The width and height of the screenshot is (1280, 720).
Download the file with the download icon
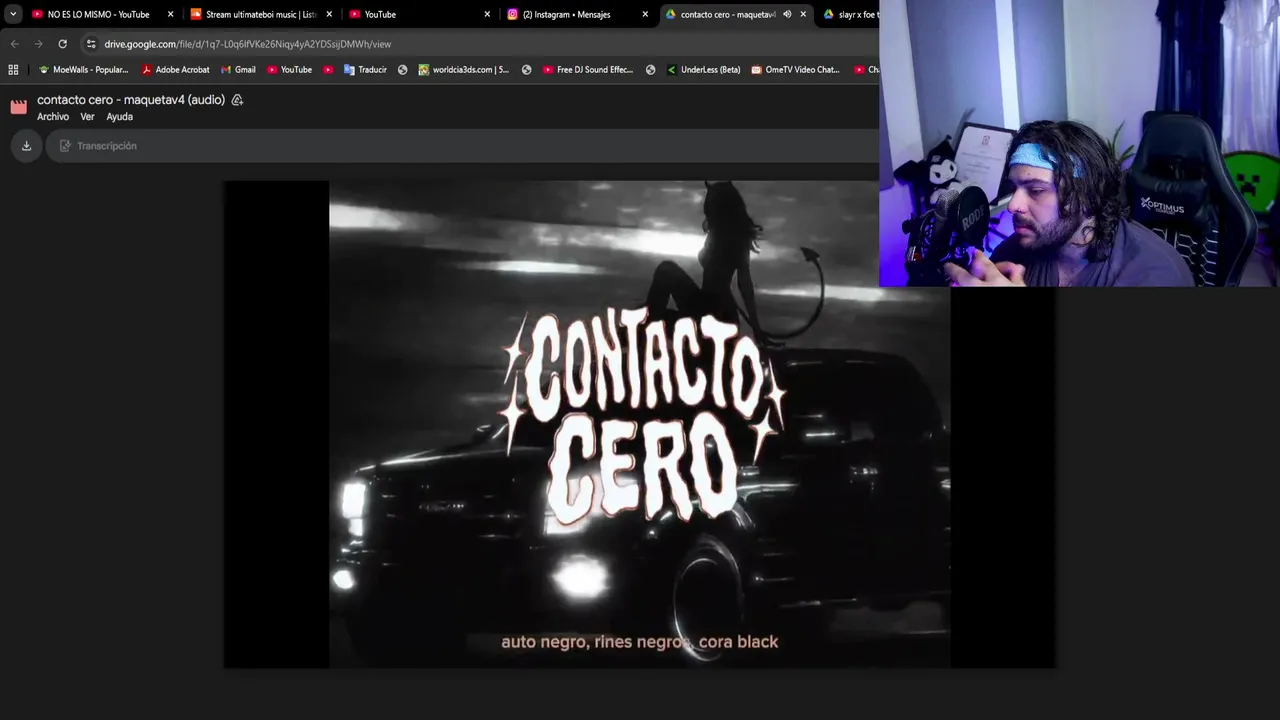[x=26, y=146]
